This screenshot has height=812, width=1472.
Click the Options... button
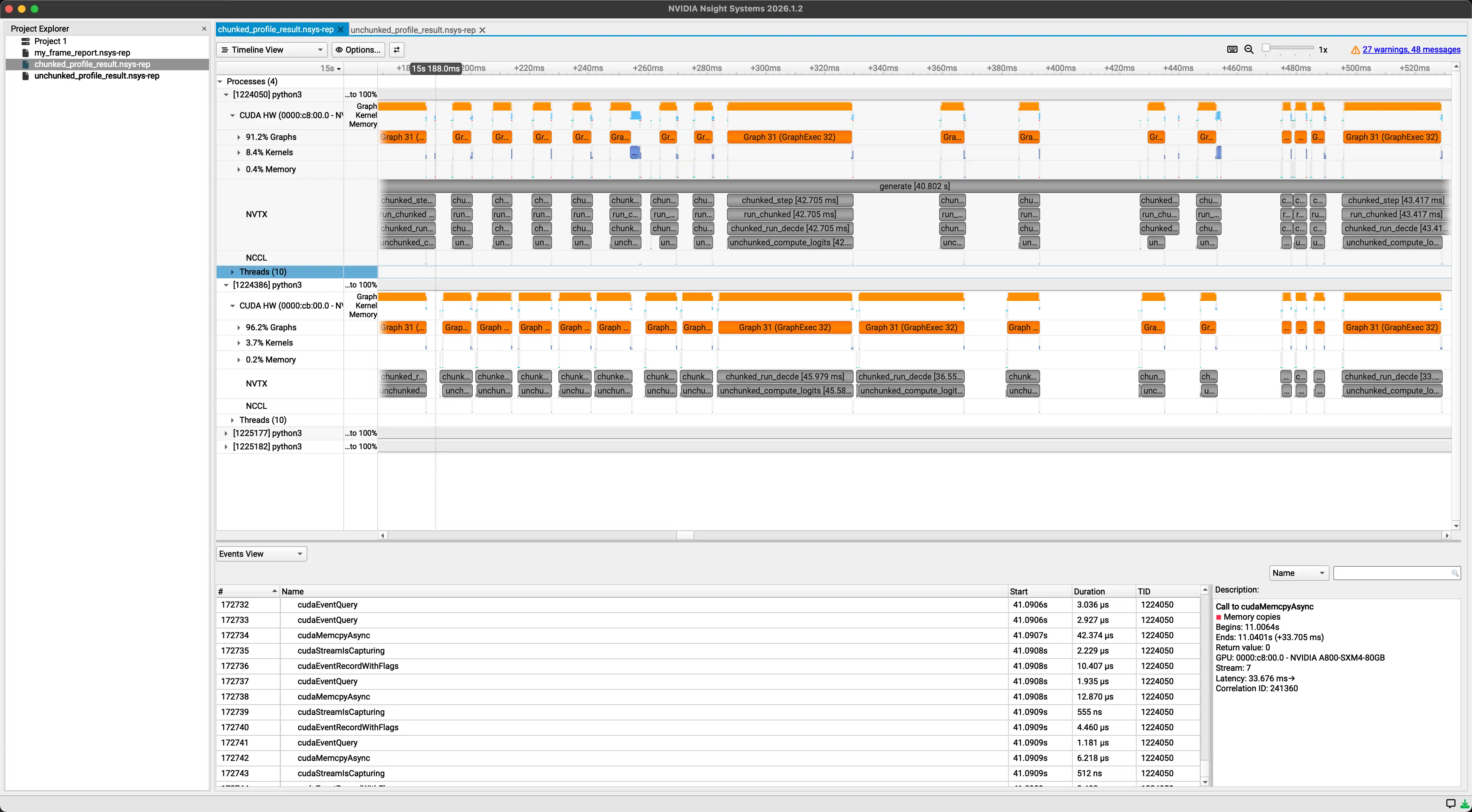coord(358,50)
